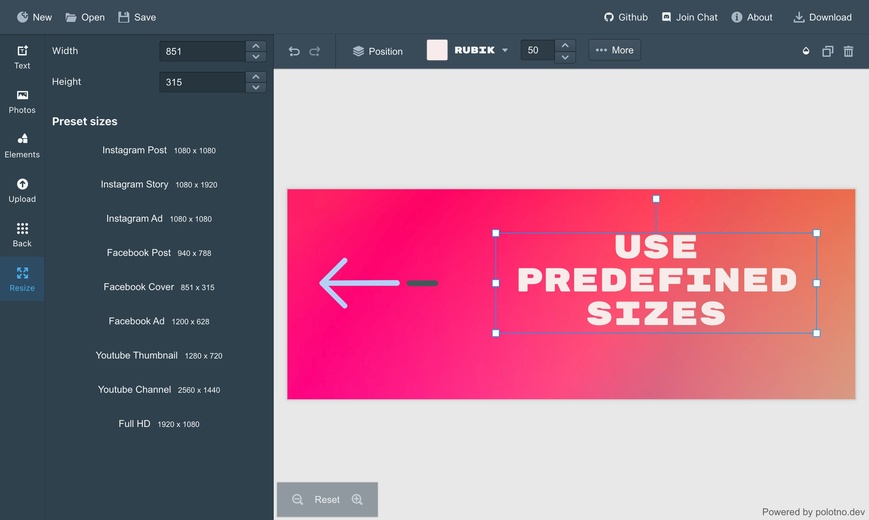Screen dimensions: 869x520
Task: Click the redo arrow icon
Action: point(315,51)
